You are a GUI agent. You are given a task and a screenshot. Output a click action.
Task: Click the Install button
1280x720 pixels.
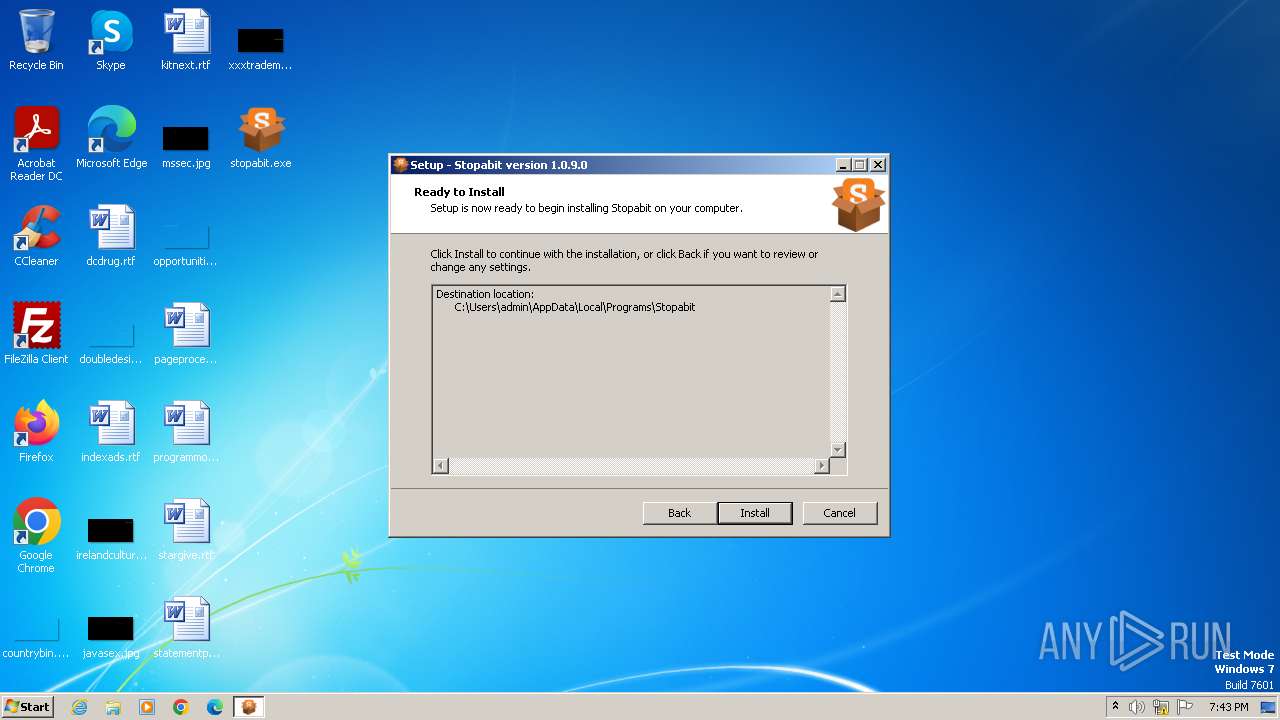(755, 513)
